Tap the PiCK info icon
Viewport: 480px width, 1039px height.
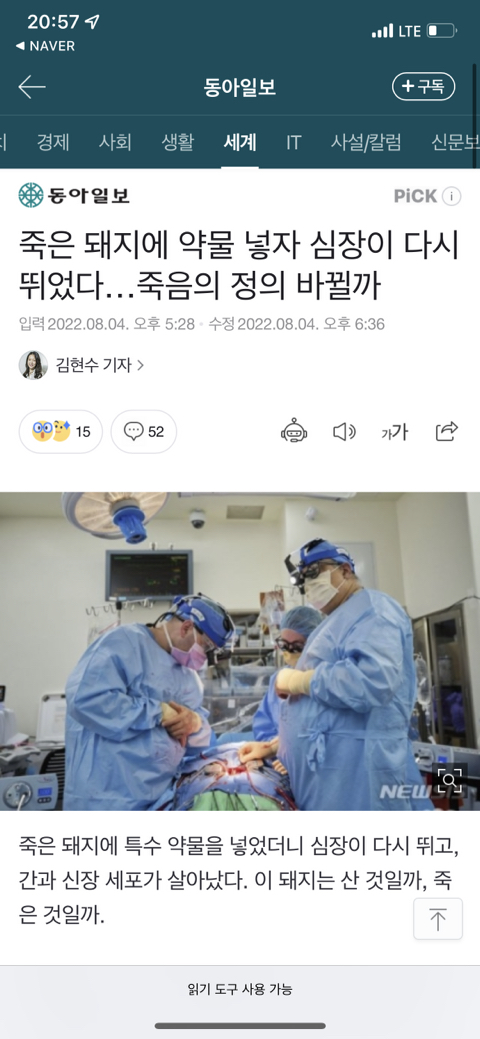click(x=451, y=196)
